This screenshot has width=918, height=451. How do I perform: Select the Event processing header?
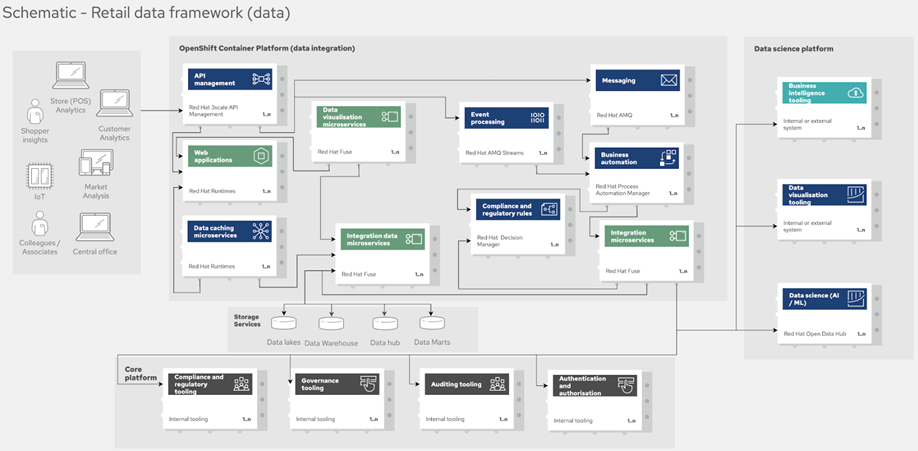[x=508, y=118]
